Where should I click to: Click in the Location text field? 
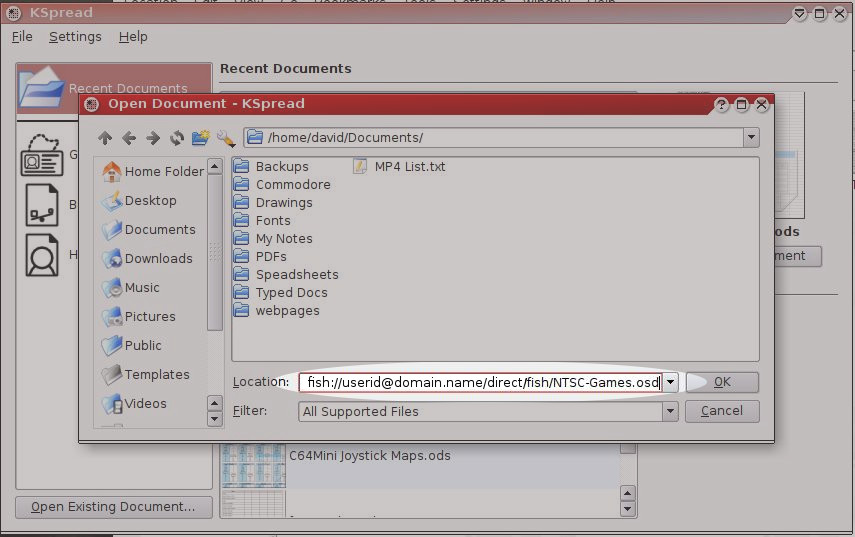[x=480, y=382]
